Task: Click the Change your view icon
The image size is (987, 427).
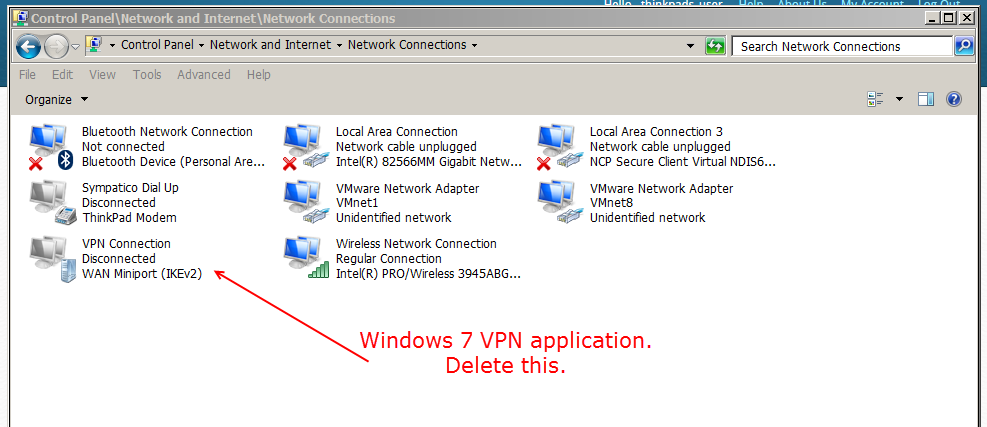Action: click(x=876, y=99)
